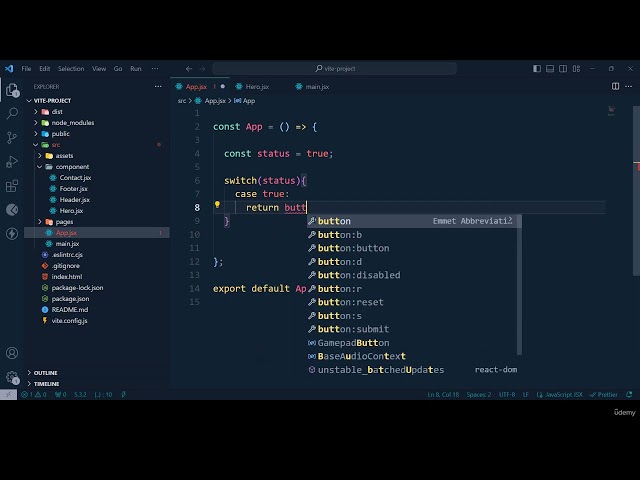Open the Search view in activity bar

coord(12,113)
